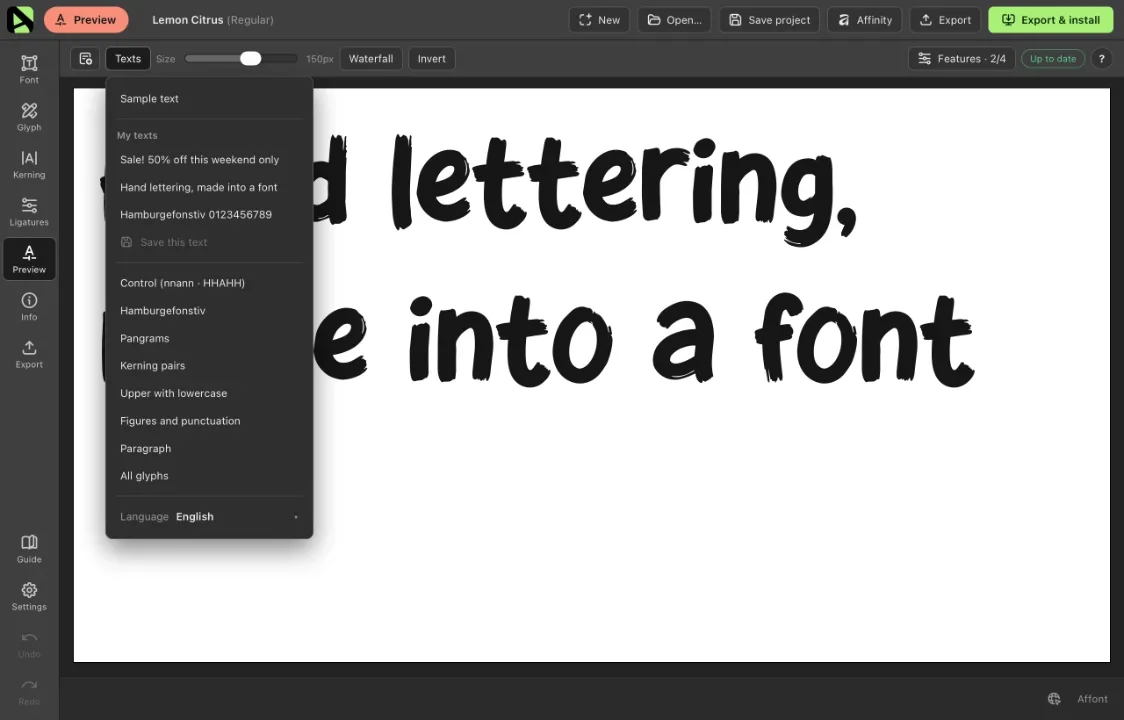The height and width of the screenshot is (720, 1124).
Task: Click the Up to date status badge
Action: [1052, 59]
